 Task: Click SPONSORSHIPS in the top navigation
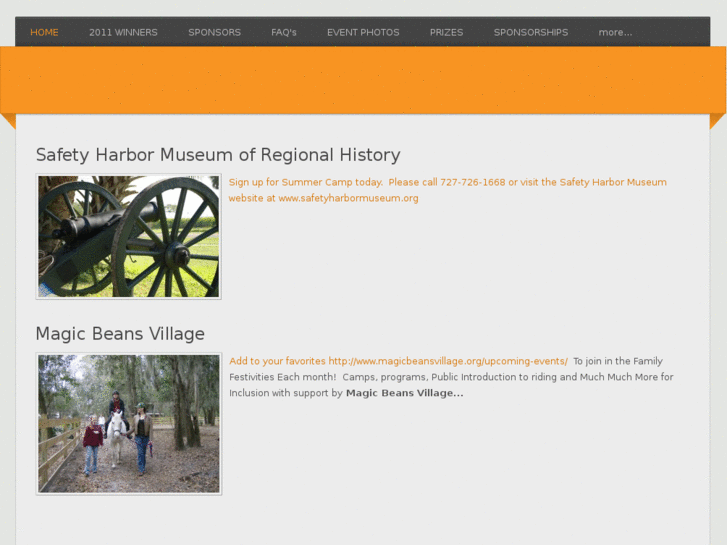[530, 32]
